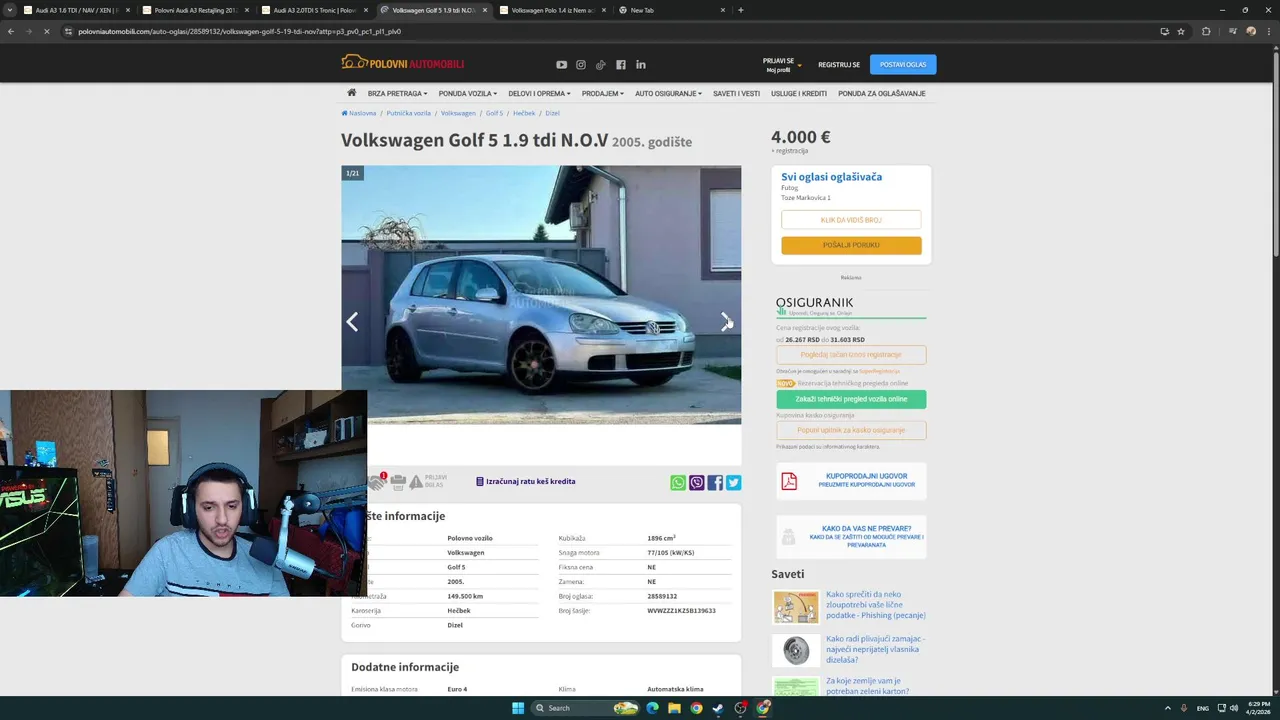The width and height of the screenshot is (1280, 720).
Task: Click the PDF icon for Kupoprodajni ugovor
Action: pyautogui.click(x=789, y=481)
